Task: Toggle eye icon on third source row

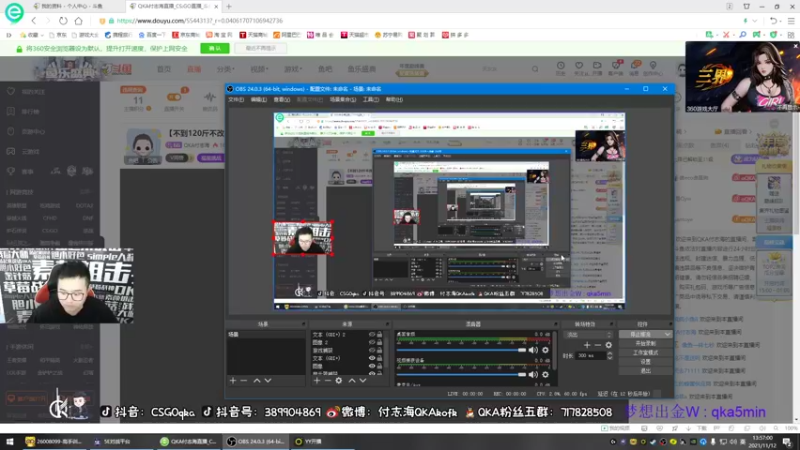Action: 372,351
